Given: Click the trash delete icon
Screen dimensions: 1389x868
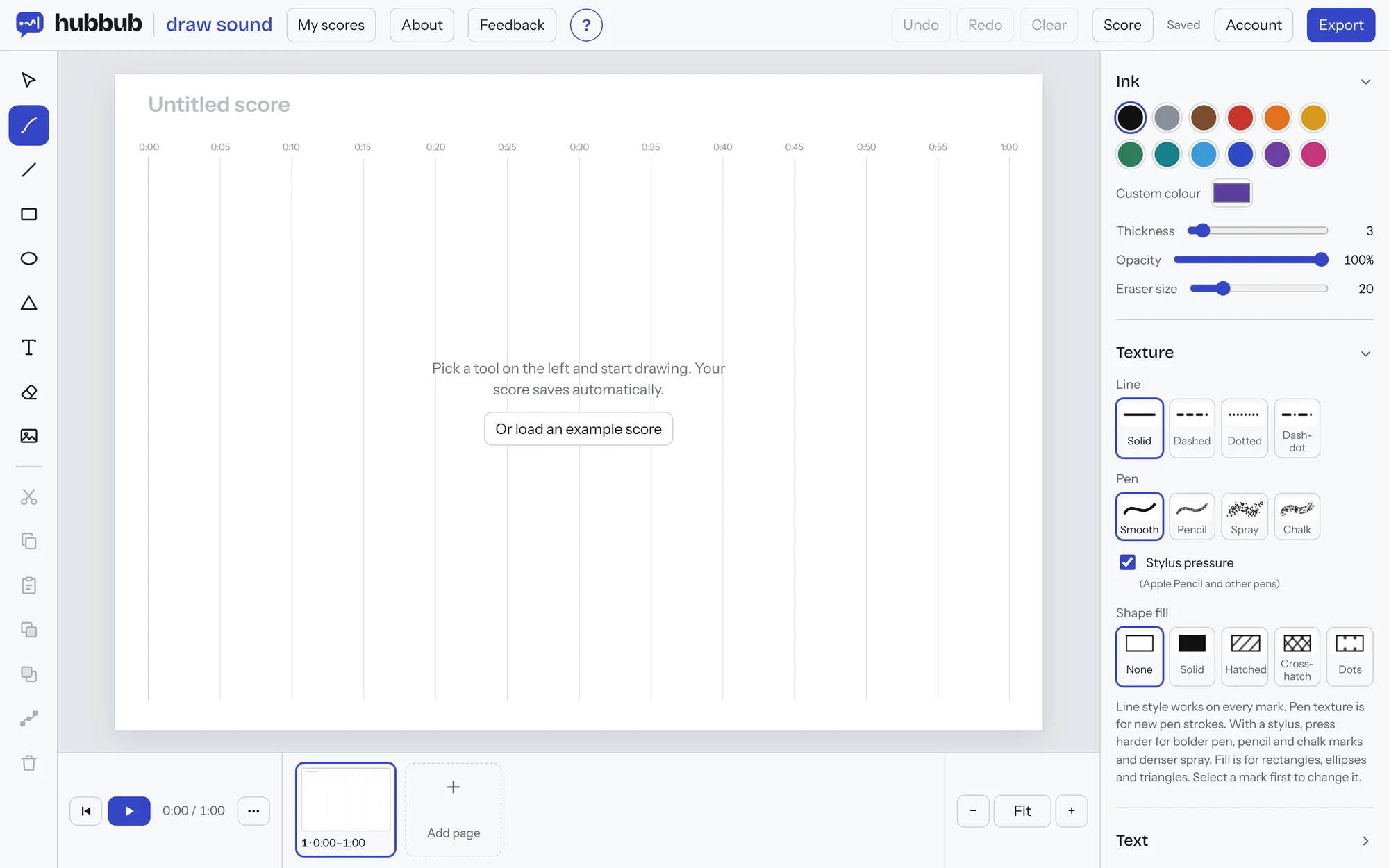Looking at the screenshot, I should (x=28, y=763).
